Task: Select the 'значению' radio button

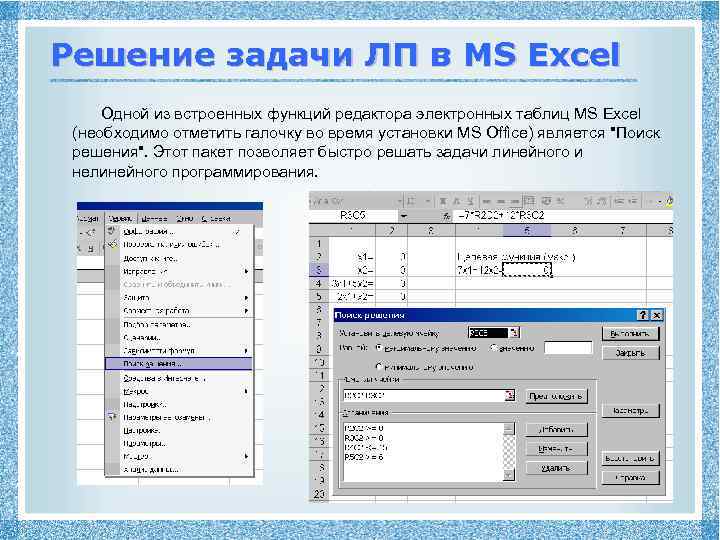Action: coord(494,348)
